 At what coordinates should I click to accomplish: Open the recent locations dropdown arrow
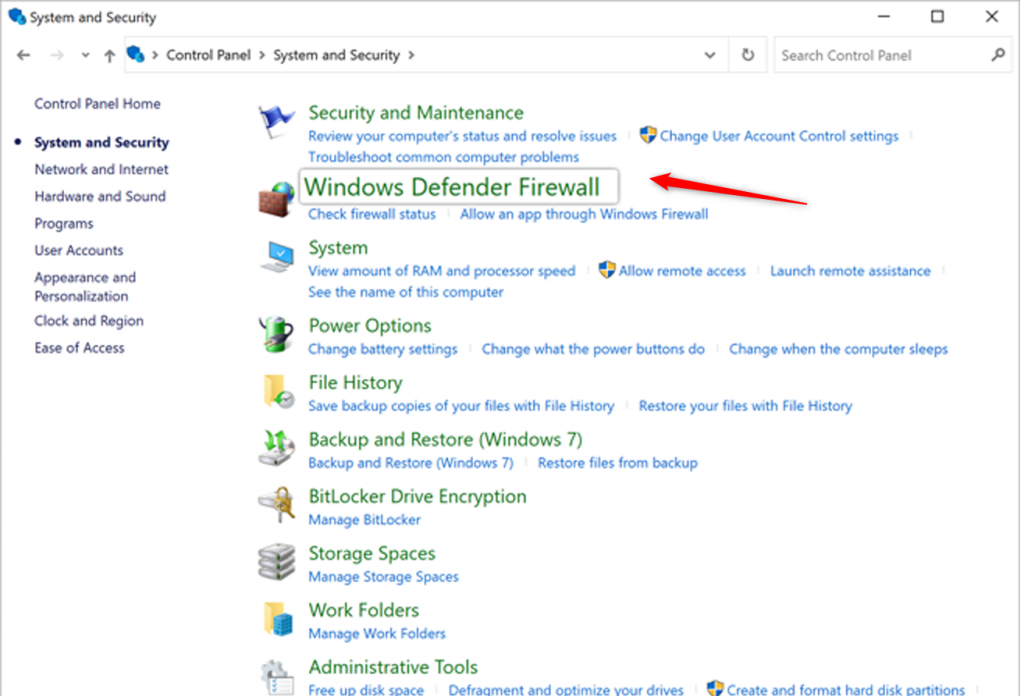(84, 56)
